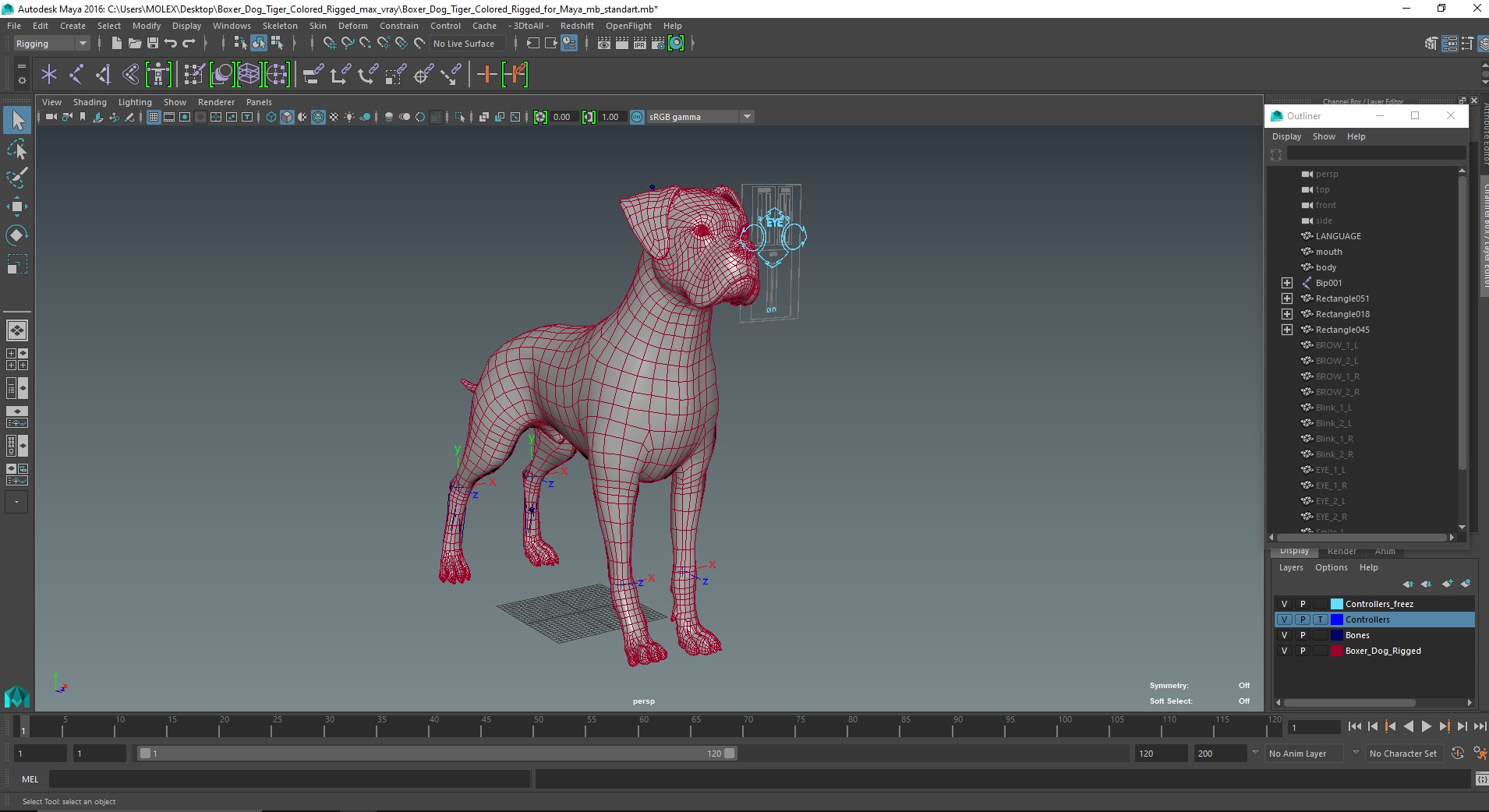Image resolution: width=1489 pixels, height=812 pixels.
Task: Click the Boxer_Dog_Rigged red color swatch
Action: (x=1336, y=651)
